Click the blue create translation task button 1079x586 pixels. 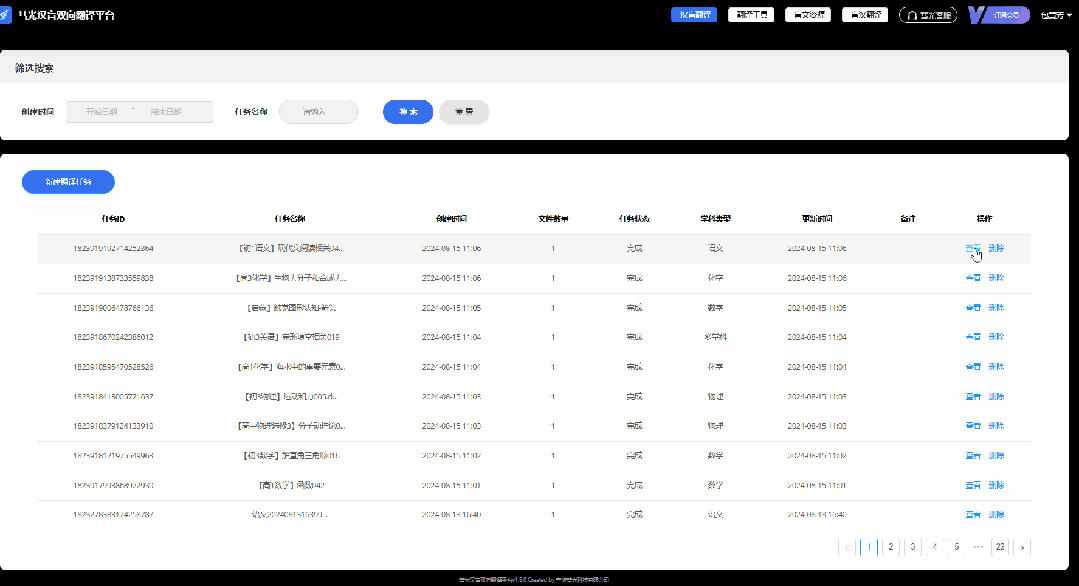(x=68, y=182)
